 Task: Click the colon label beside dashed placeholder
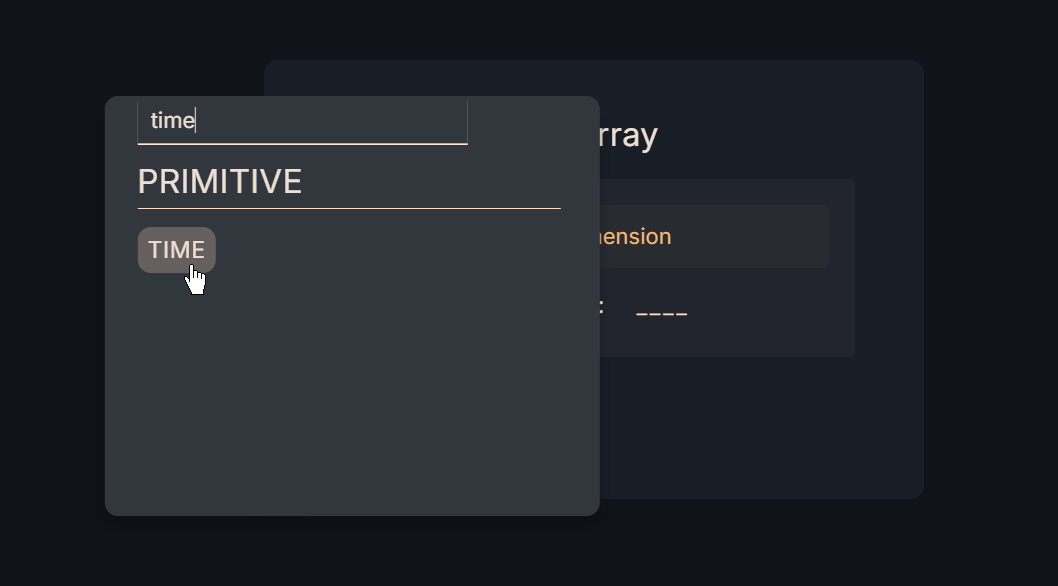click(x=601, y=308)
